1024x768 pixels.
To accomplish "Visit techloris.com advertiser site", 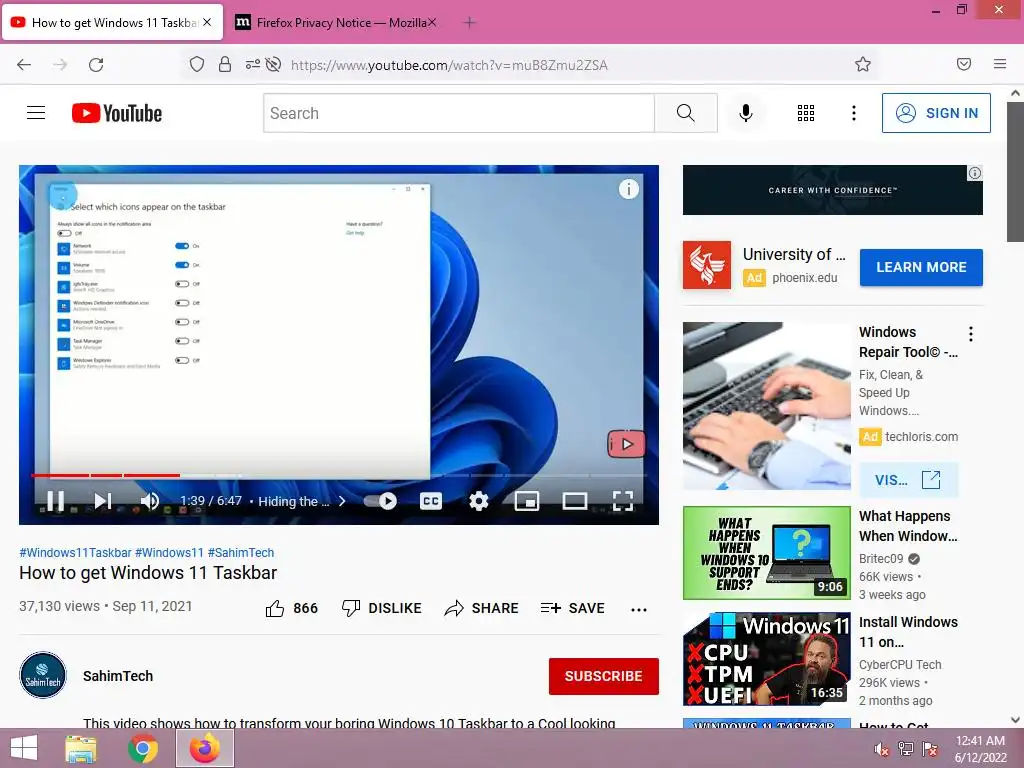I will point(908,480).
